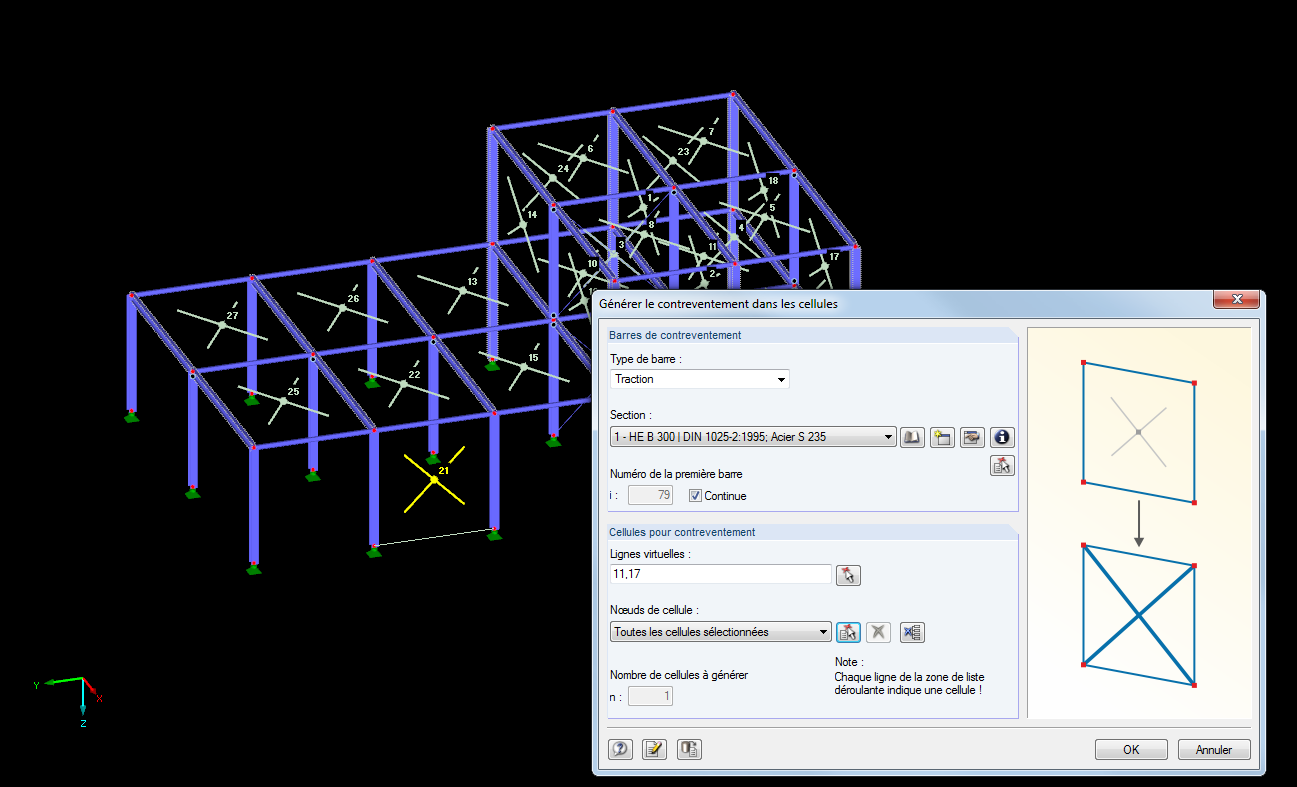Click the icon right of the notepad icon
Viewport: 1297px width, 787px height.
689,749
